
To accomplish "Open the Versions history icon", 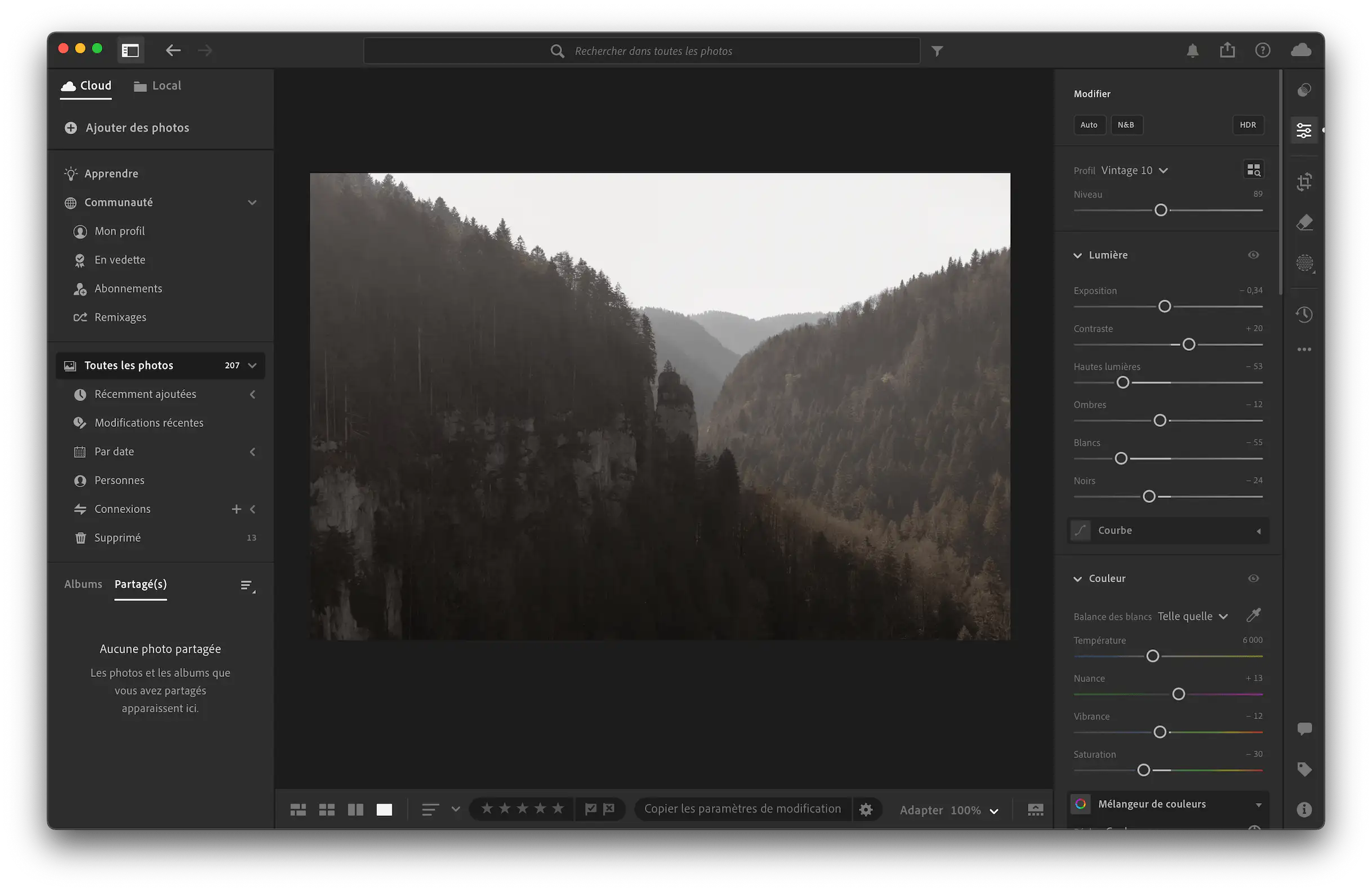I will pyautogui.click(x=1304, y=315).
